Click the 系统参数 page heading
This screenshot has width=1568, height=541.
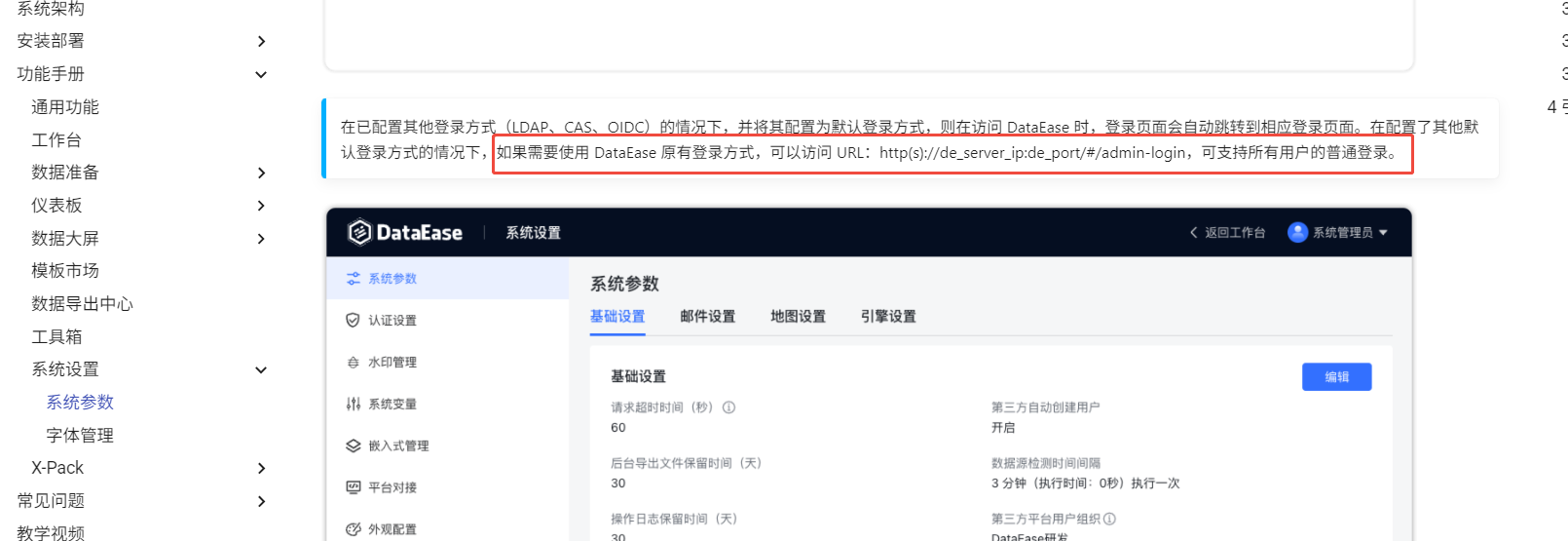[x=624, y=284]
